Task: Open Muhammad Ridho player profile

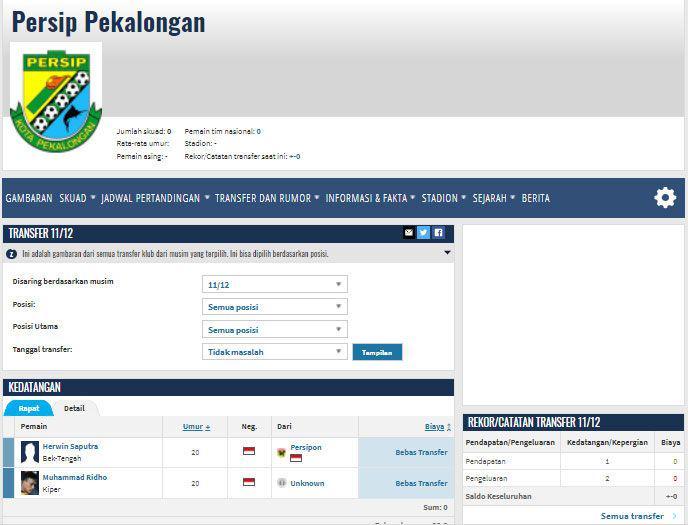Action: pyautogui.click(x=75, y=477)
